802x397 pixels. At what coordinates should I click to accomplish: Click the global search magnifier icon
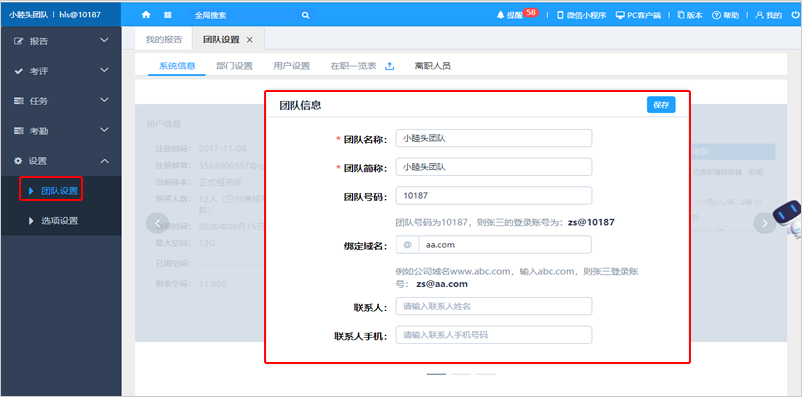305,15
